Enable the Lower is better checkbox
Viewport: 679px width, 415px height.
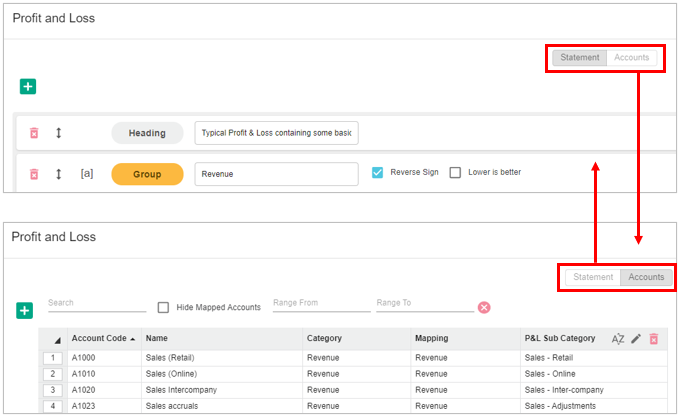point(456,172)
